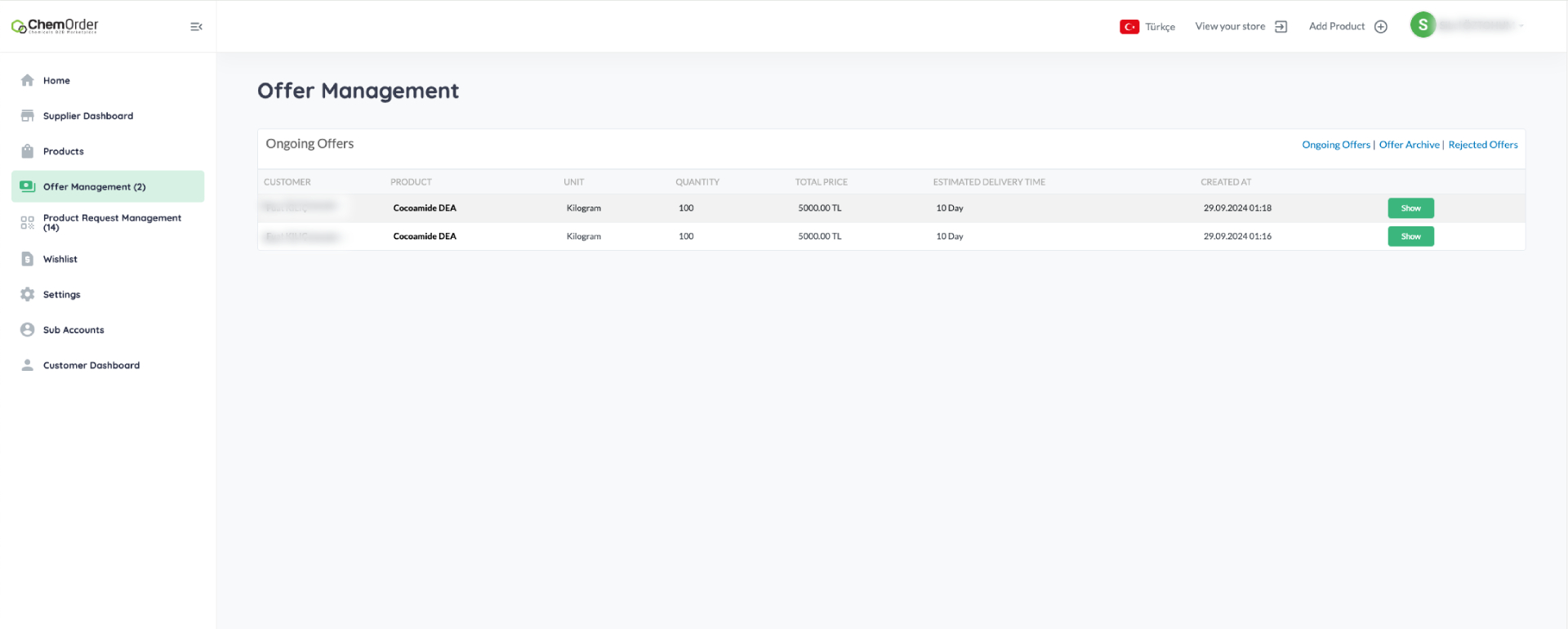1568x629 pixels.
Task: Click the plus icon beside Add Product
Action: pos(1381,27)
